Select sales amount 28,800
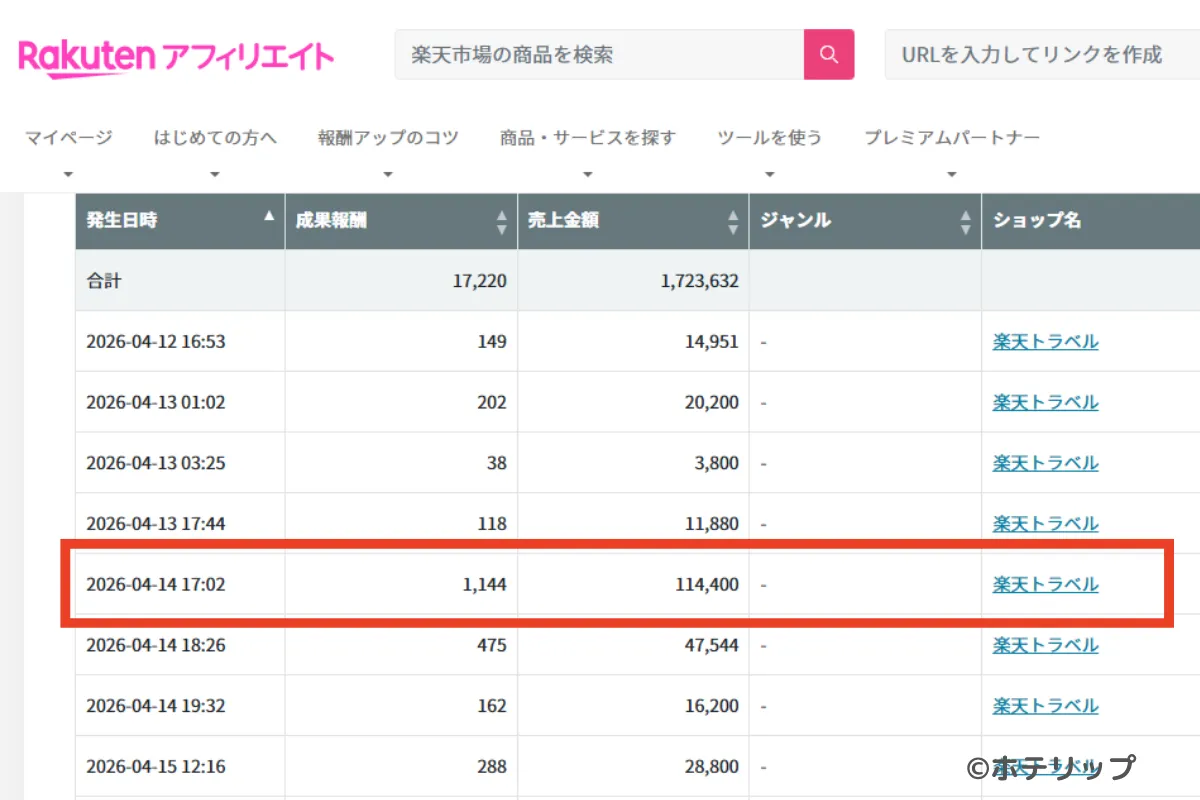 (x=711, y=767)
